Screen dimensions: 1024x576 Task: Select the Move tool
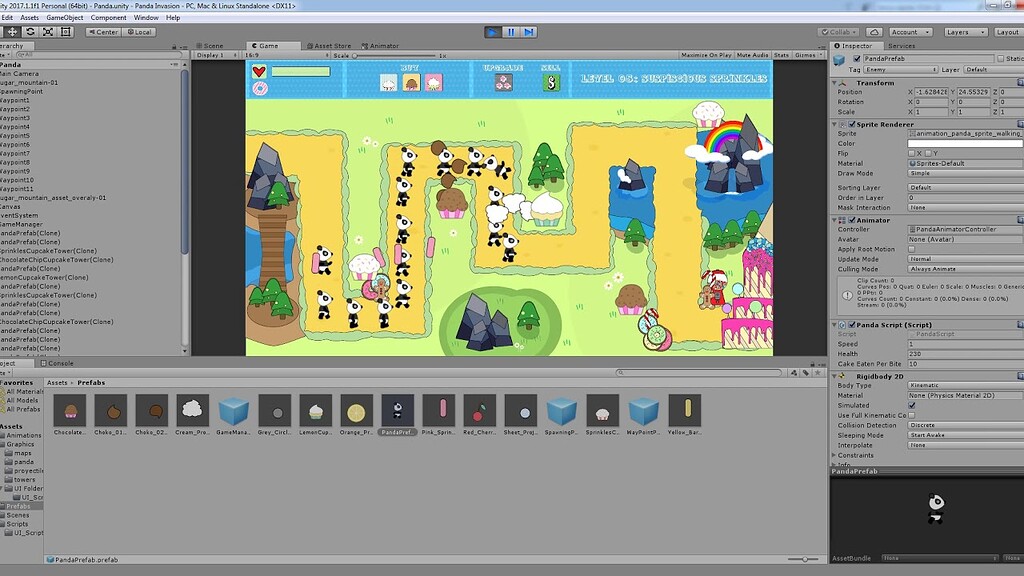[x=12, y=32]
